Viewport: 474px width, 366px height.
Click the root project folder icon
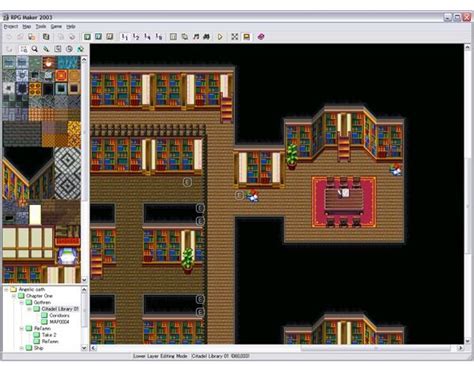click(13, 289)
